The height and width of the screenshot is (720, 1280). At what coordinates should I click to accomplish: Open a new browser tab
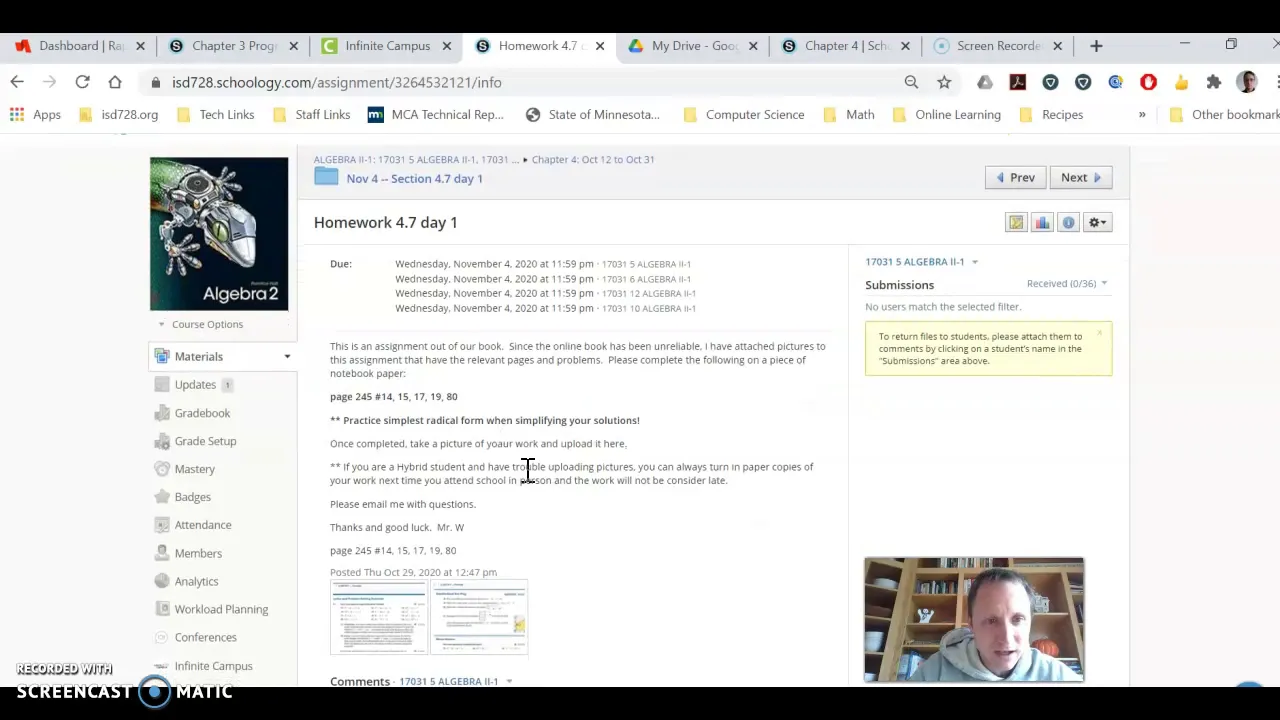tap(1096, 46)
